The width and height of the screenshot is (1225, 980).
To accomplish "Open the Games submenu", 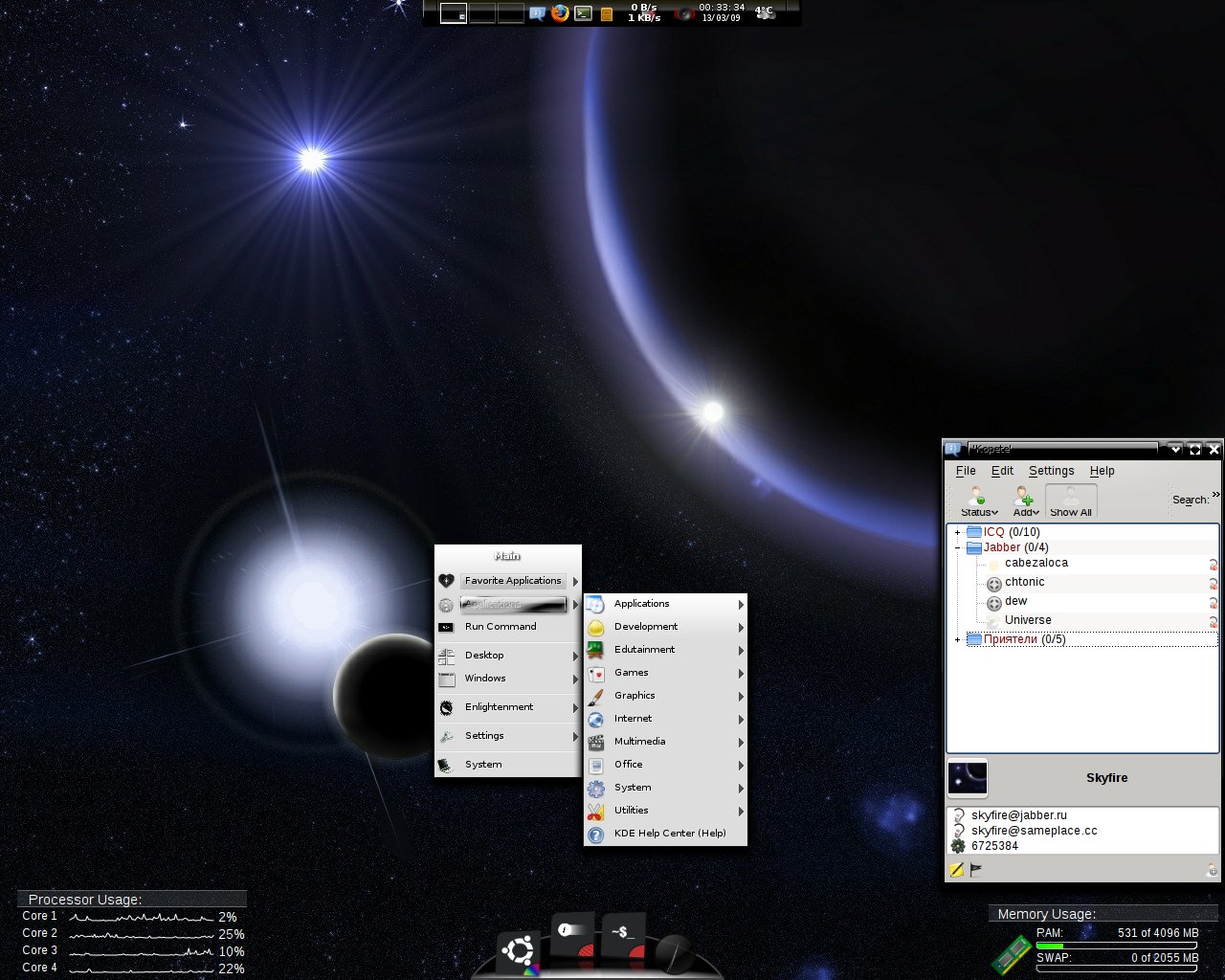I will pyautogui.click(x=665, y=673).
